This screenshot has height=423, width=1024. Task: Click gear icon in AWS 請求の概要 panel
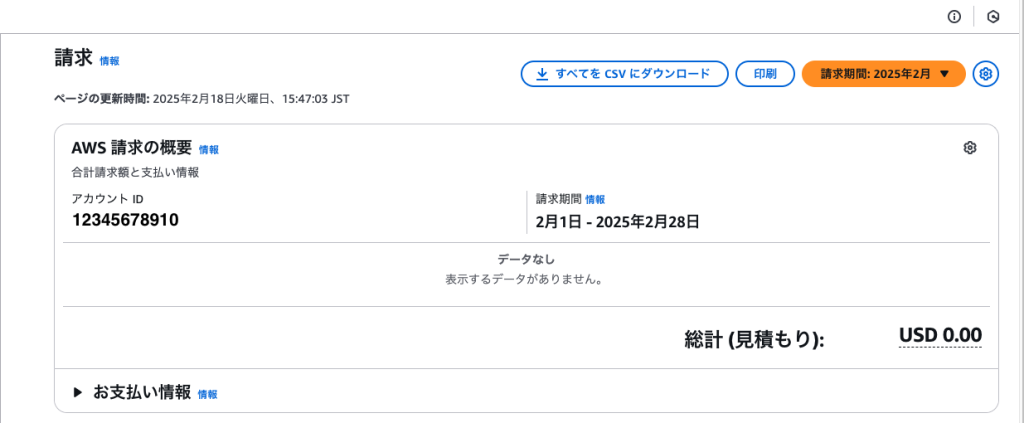click(970, 148)
